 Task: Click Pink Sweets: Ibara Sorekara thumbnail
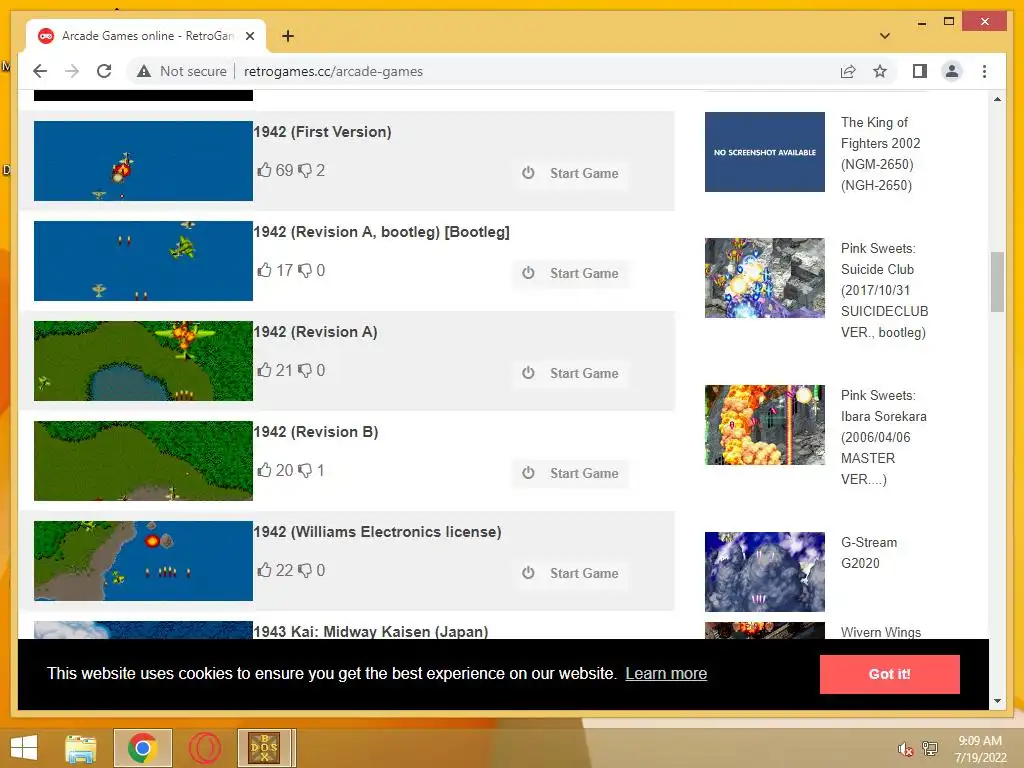click(765, 424)
